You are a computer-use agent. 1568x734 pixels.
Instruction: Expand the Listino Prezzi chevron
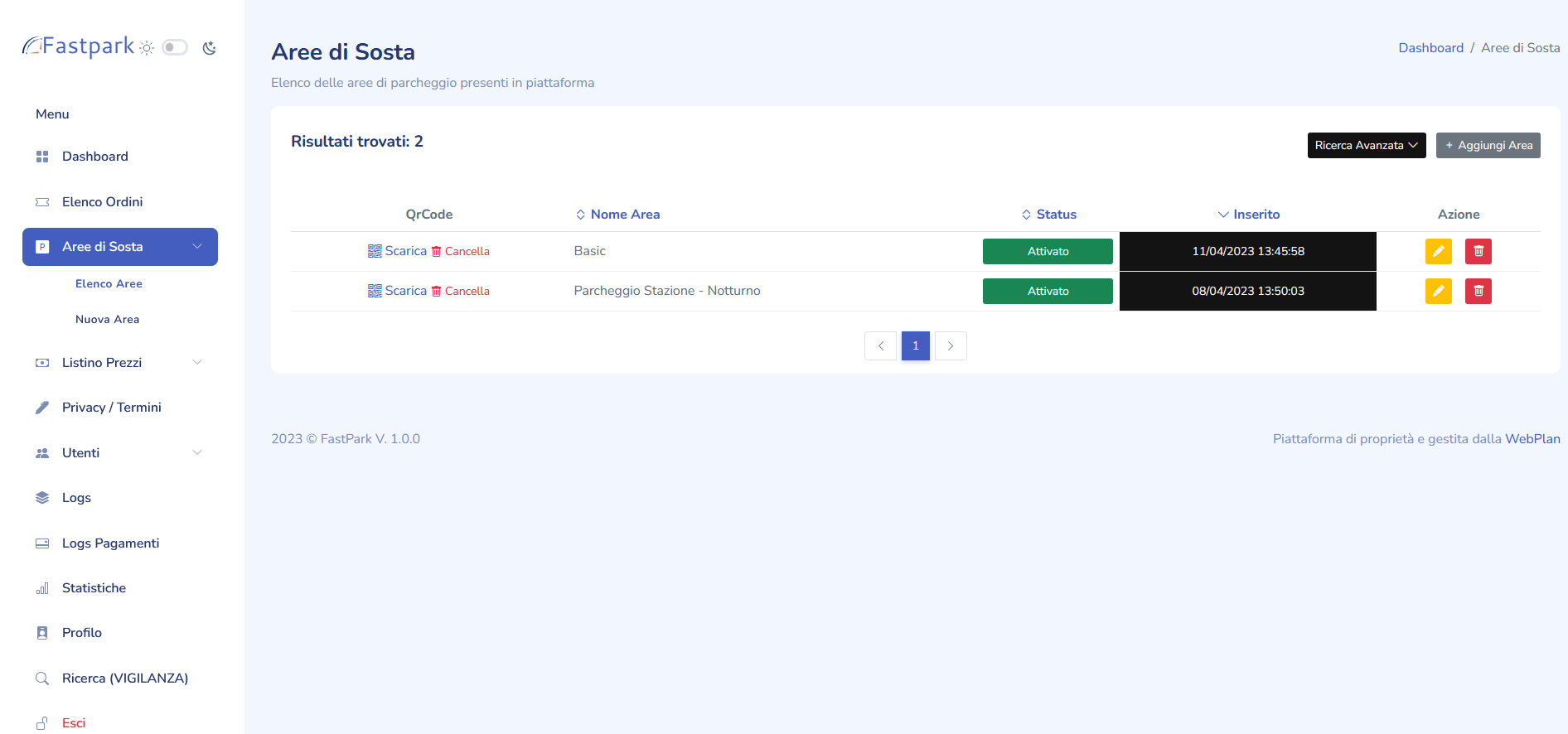(197, 363)
